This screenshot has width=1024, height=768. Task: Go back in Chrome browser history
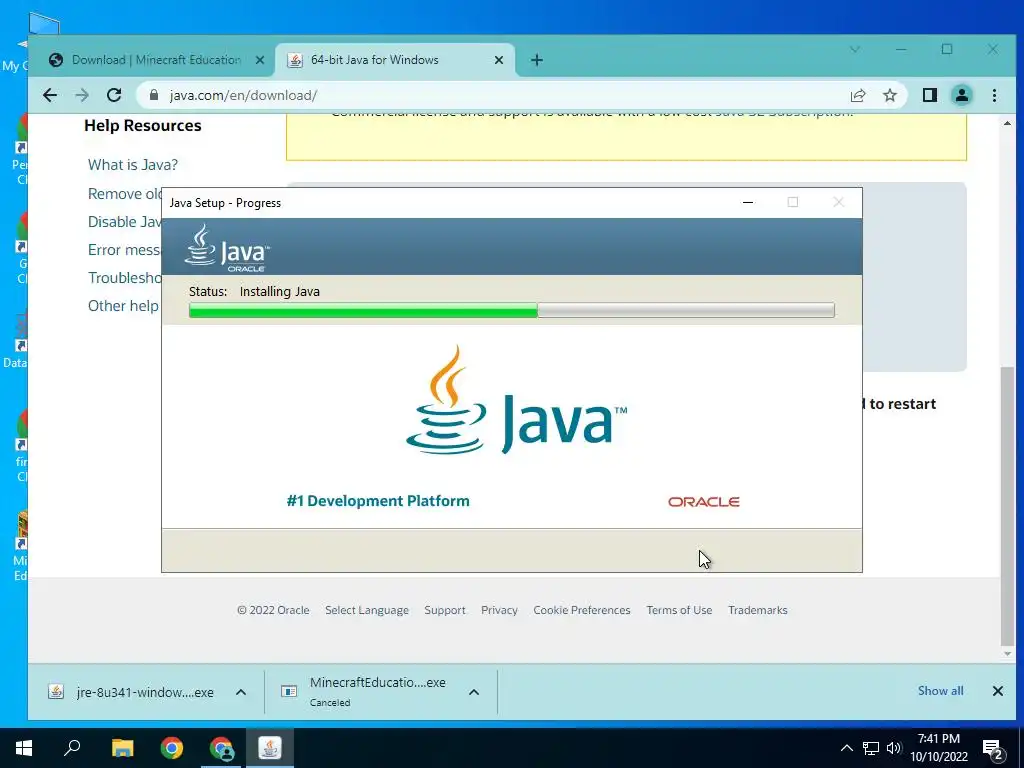point(50,95)
